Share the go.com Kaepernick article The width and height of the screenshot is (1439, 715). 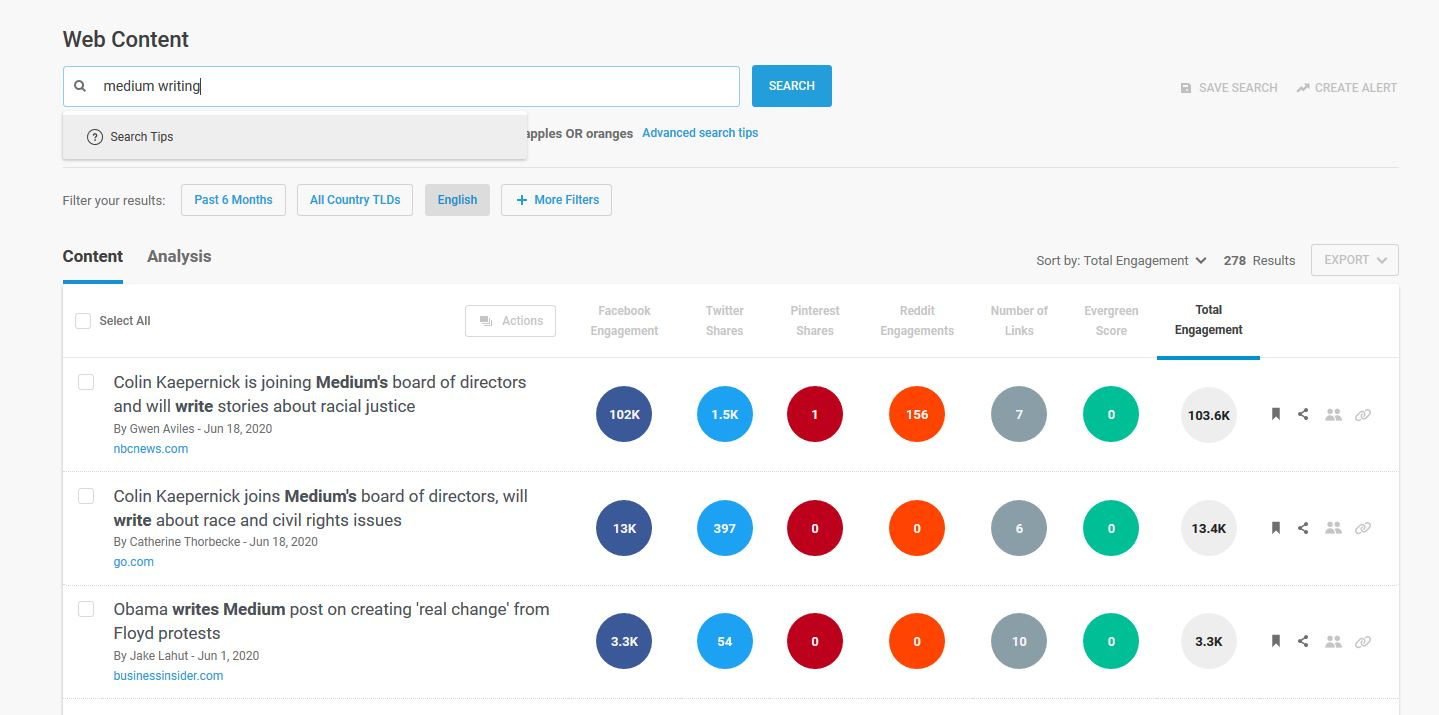(1303, 528)
